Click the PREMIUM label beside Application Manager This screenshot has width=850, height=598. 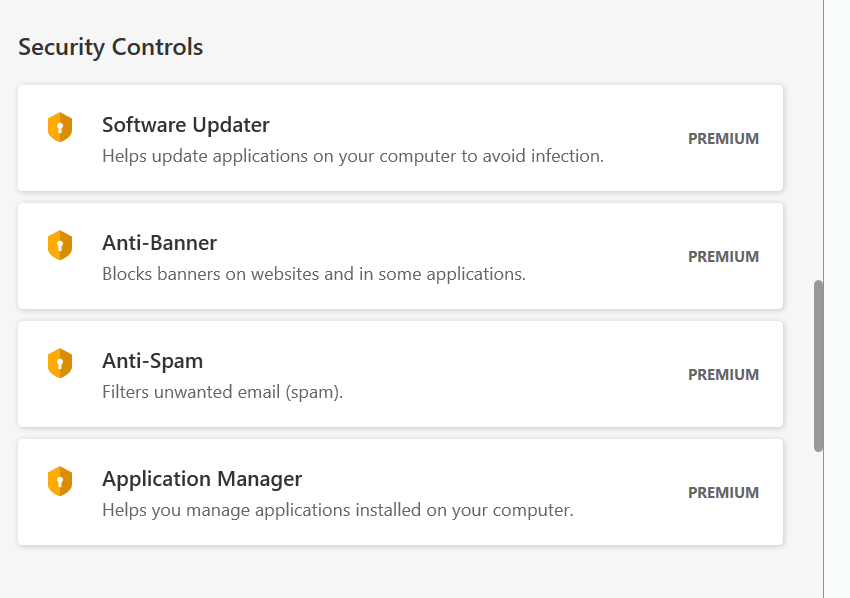pos(723,493)
